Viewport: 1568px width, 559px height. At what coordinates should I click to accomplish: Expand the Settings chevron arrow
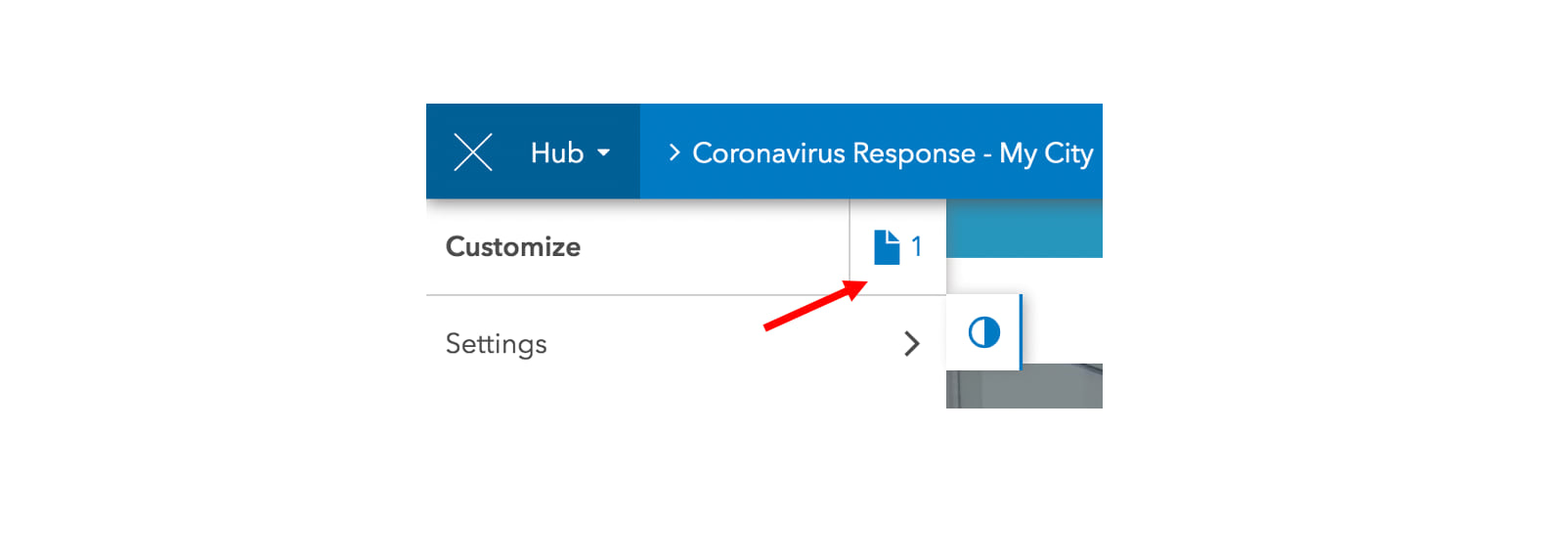pyautogui.click(x=912, y=344)
